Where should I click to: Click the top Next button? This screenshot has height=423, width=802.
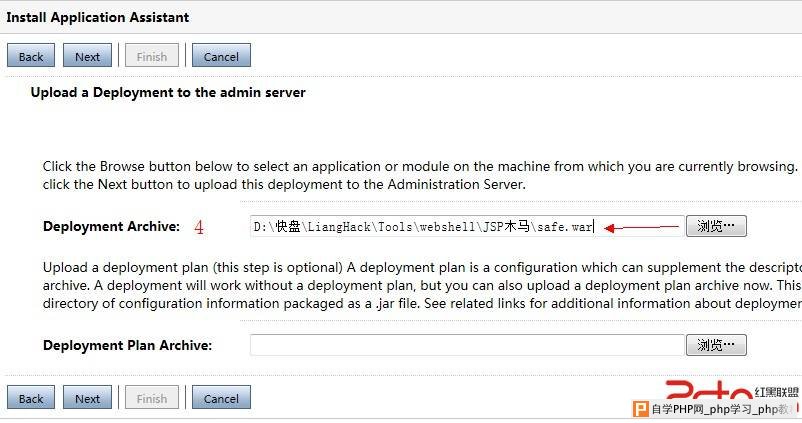coord(87,55)
